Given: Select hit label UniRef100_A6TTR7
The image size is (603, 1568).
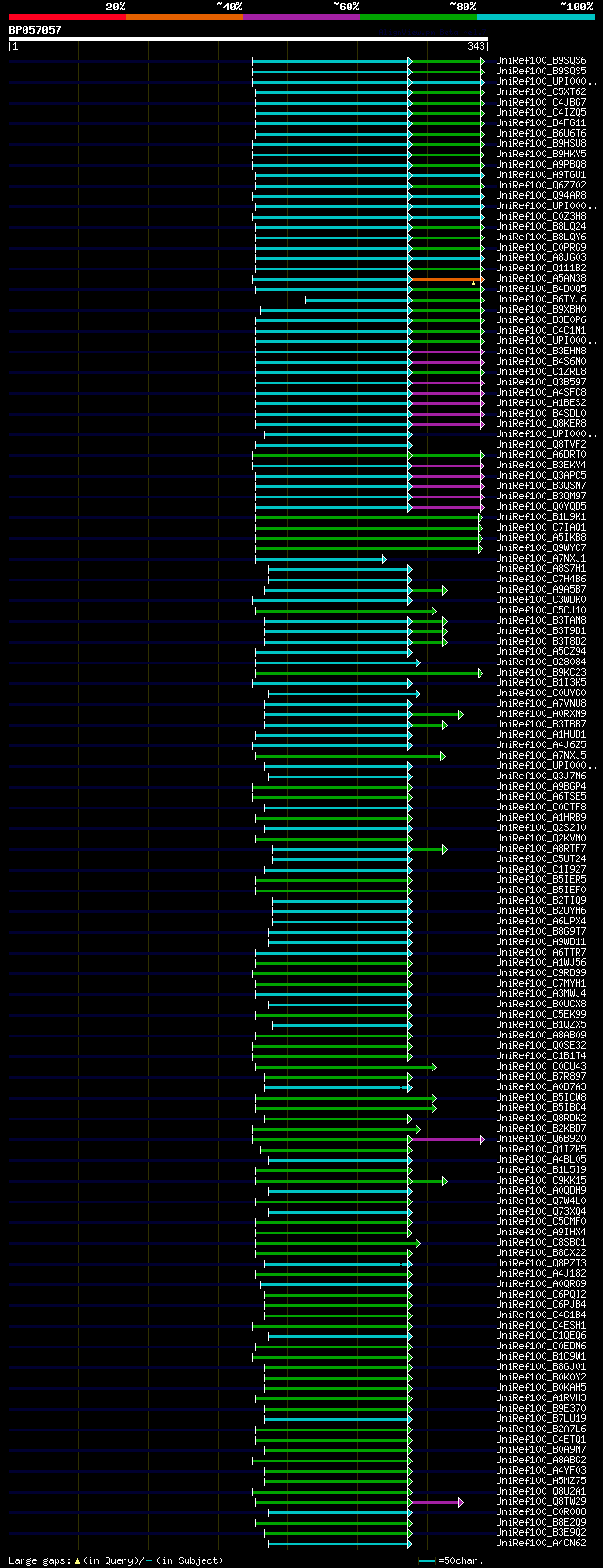Looking at the screenshot, I should point(541,952).
